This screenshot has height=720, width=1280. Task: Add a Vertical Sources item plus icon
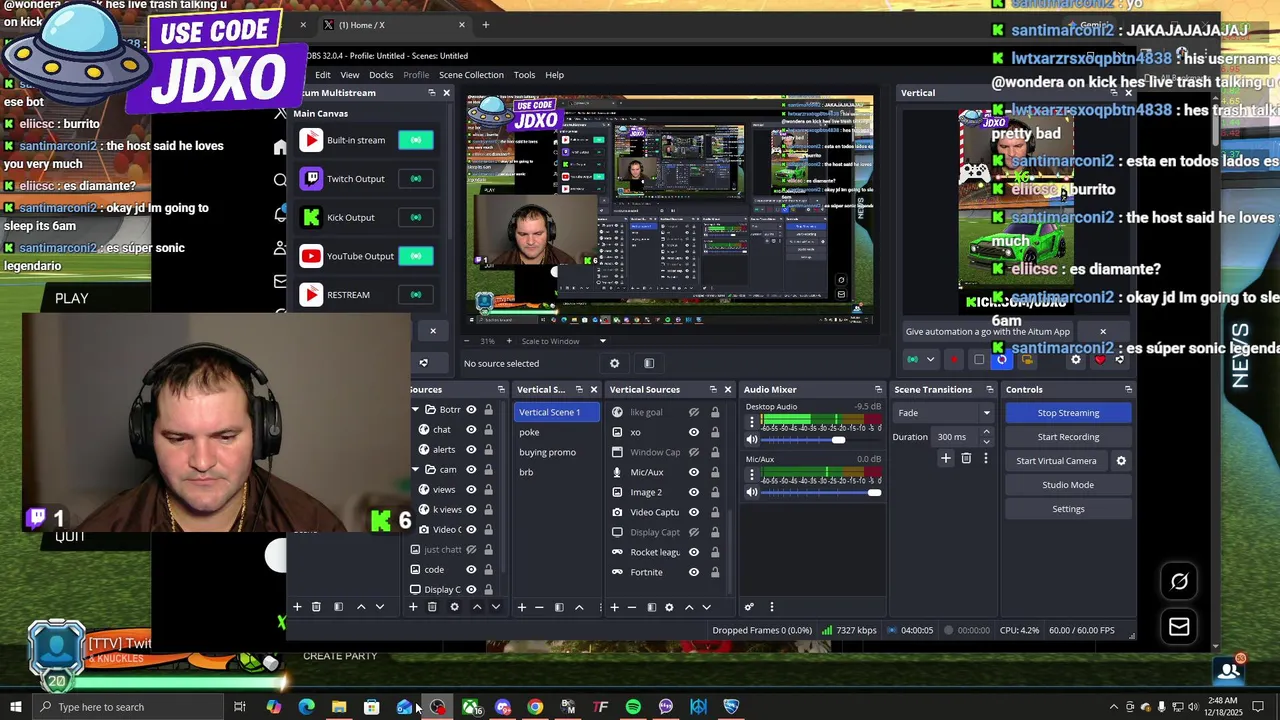614,607
